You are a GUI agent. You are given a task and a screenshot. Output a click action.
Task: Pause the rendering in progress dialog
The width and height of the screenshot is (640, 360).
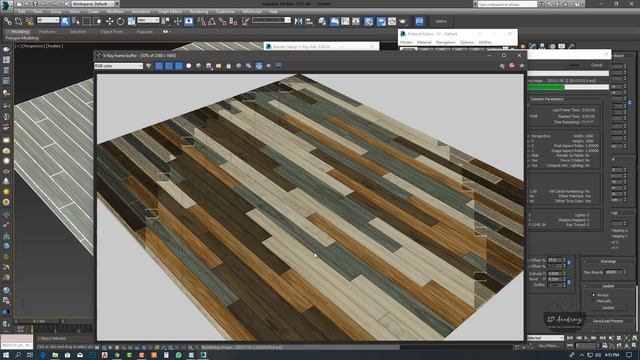click(x=575, y=65)
